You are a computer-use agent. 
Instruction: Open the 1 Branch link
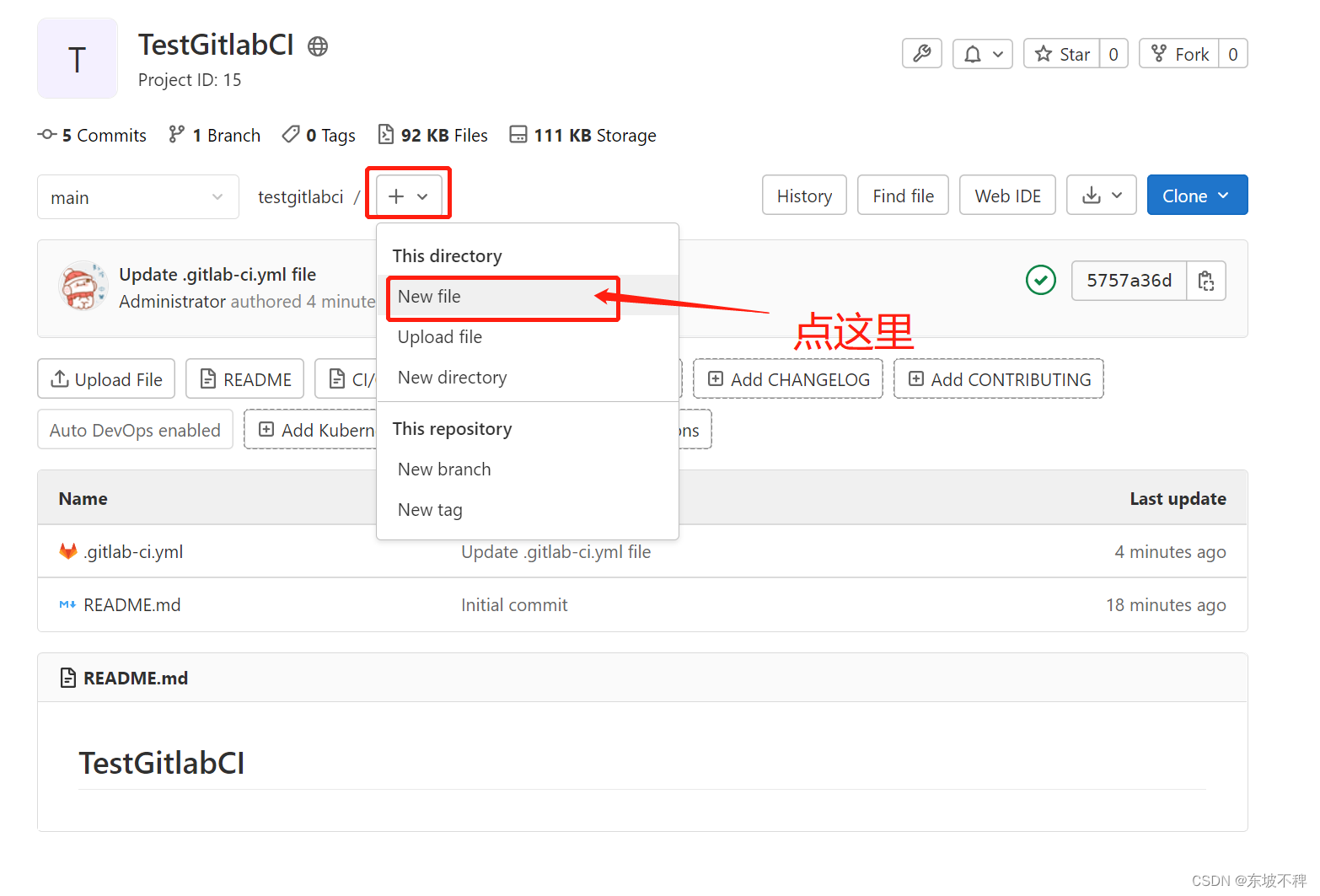coord(214,136)
